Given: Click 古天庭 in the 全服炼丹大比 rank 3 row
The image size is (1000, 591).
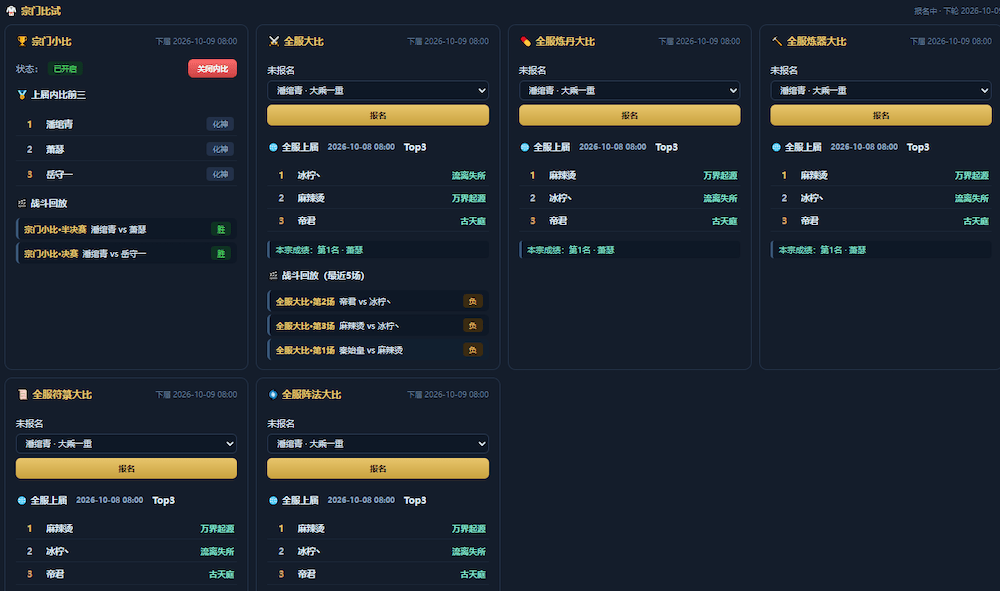Looking at the screenshot, I should coord(724,221).
